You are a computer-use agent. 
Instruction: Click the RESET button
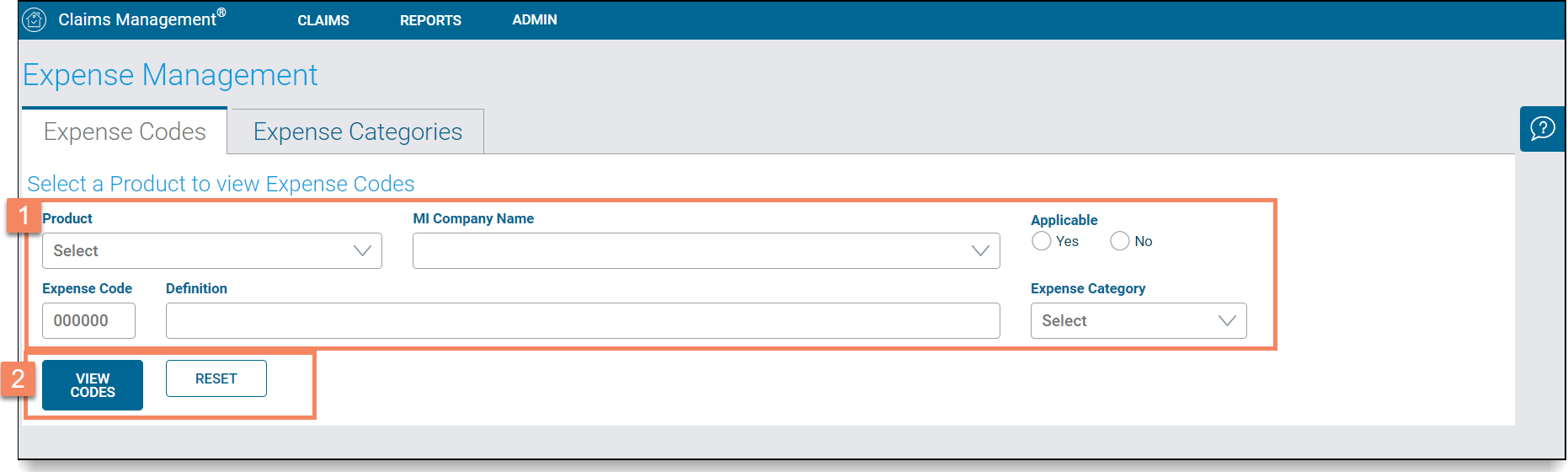coord(216,378)
